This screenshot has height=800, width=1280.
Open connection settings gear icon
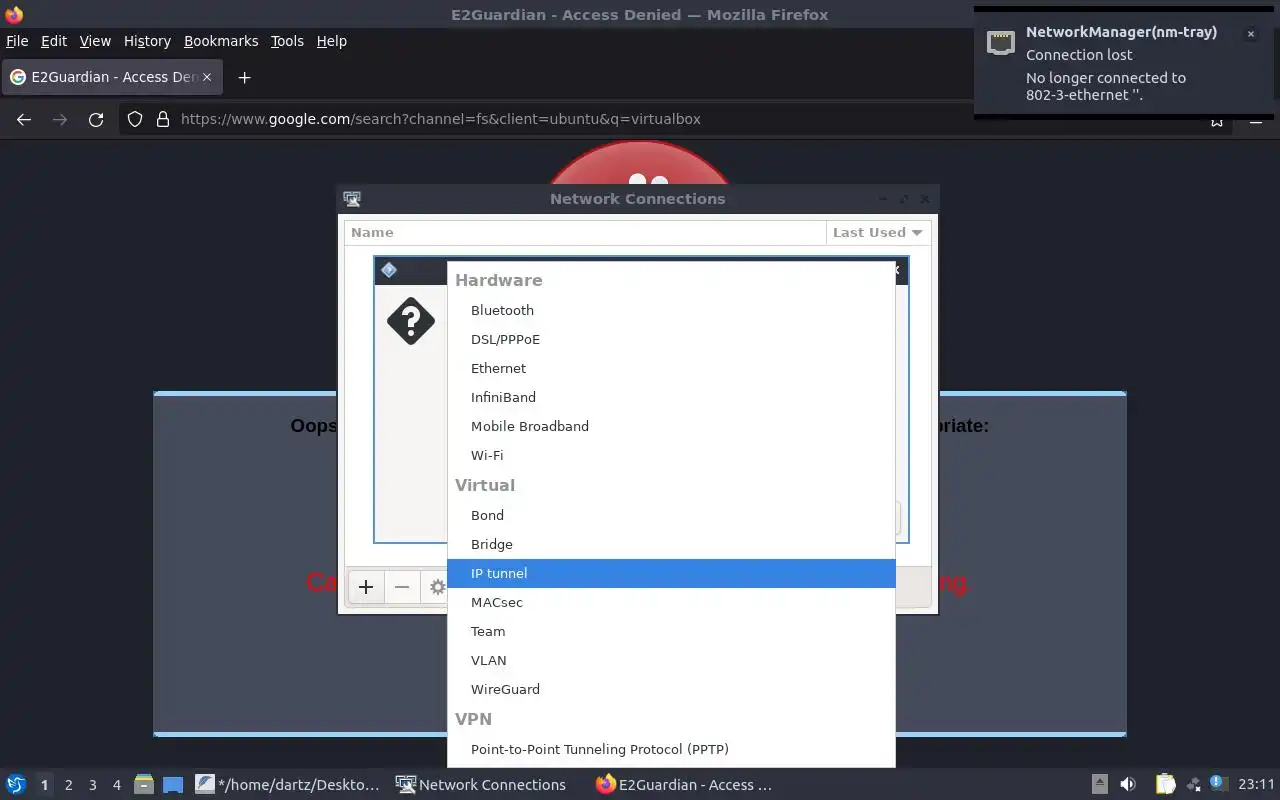tap(436, 587)
